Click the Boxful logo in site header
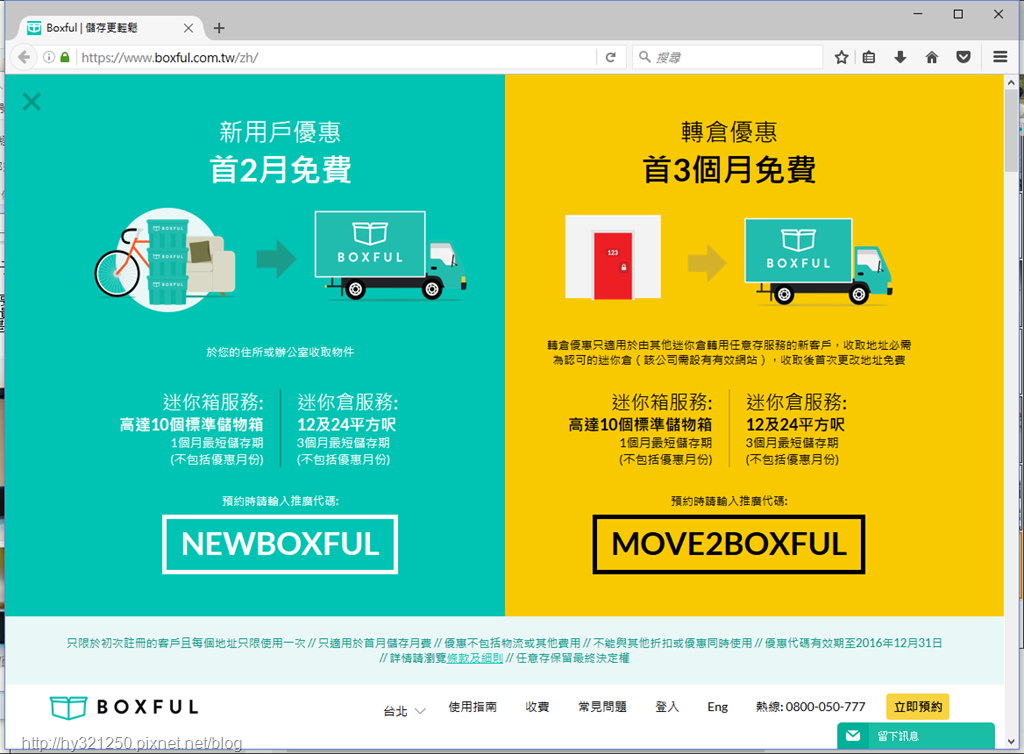The height and width of the screenshot is (754, 1024). coord(124,707)
